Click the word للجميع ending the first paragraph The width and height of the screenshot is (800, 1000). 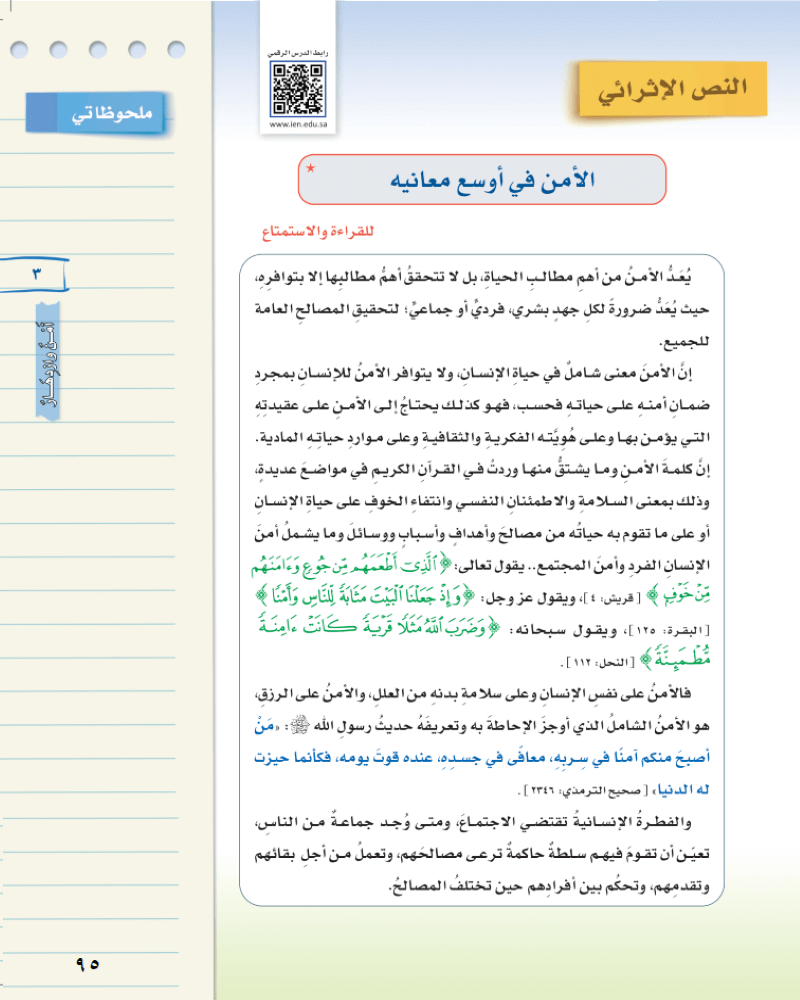click(x=686, y=341)
